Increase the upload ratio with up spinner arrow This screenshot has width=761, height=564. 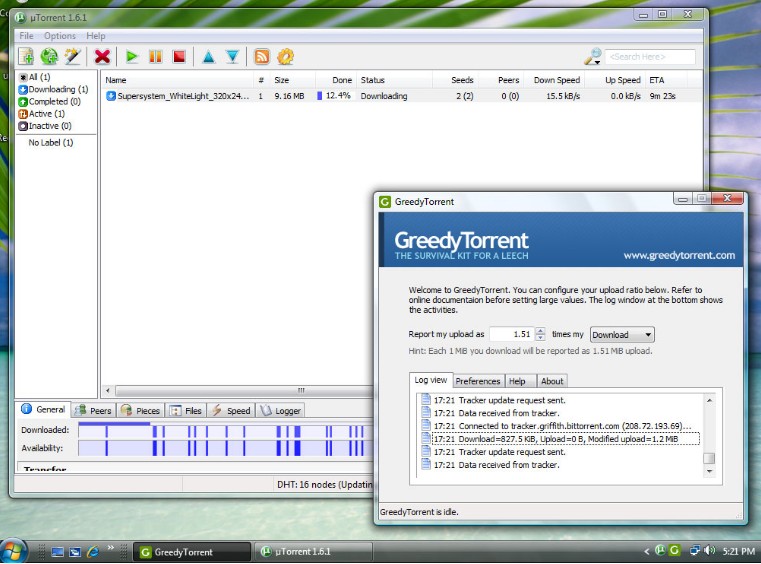[540, 331]
